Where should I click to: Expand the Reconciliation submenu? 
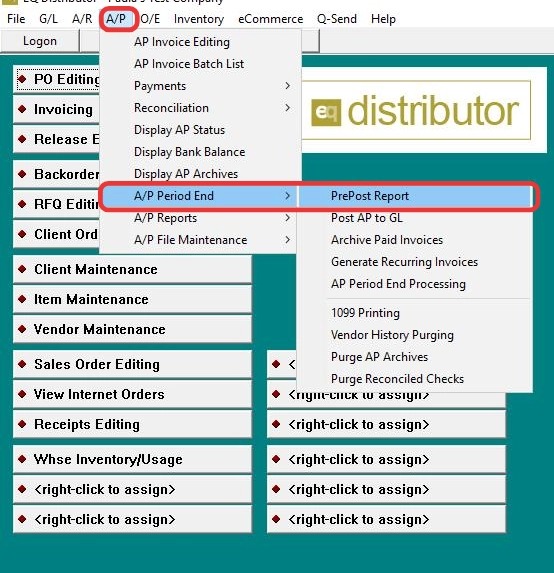pos(288,107)
